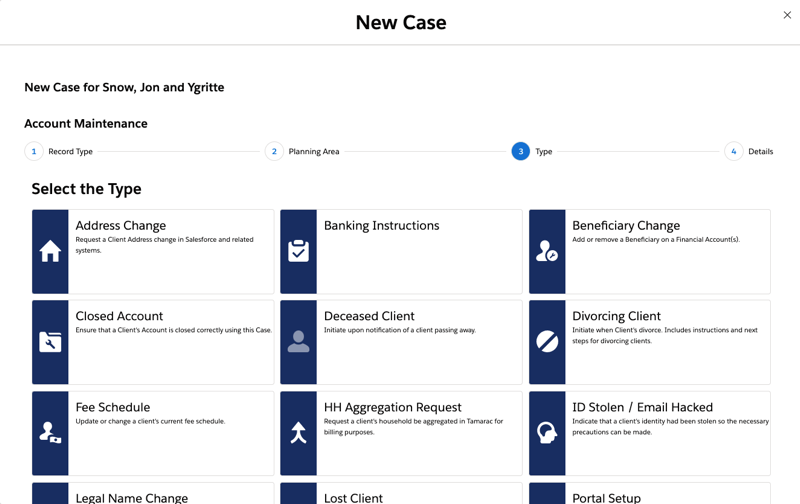This screenshot has height=504, width=800.
Task: Click the Beneficiary Change person icon
Action: point(547,252)
